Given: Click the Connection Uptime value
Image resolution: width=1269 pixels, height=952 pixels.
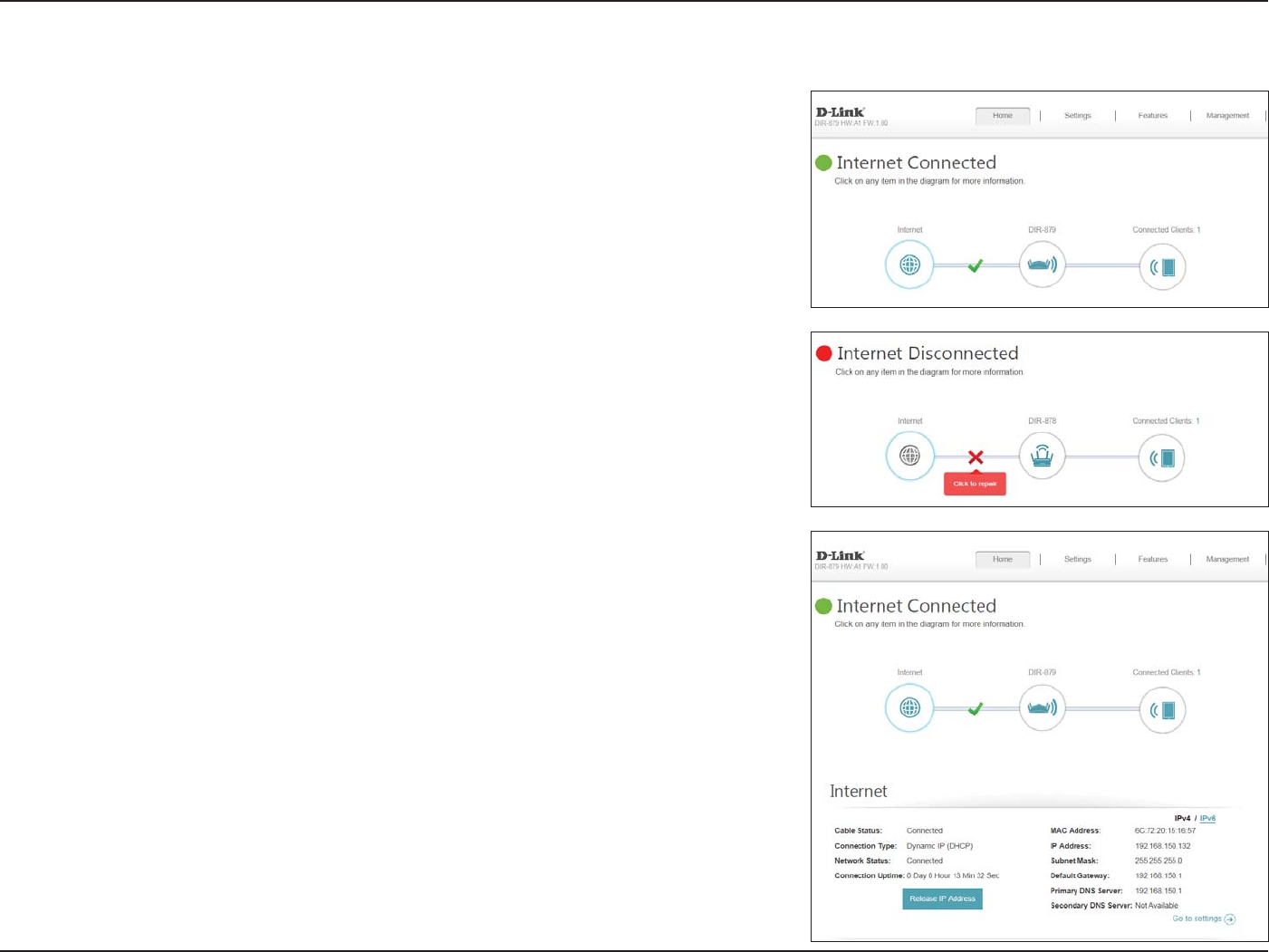Looking at the screenshot, I should coord(953,876).
